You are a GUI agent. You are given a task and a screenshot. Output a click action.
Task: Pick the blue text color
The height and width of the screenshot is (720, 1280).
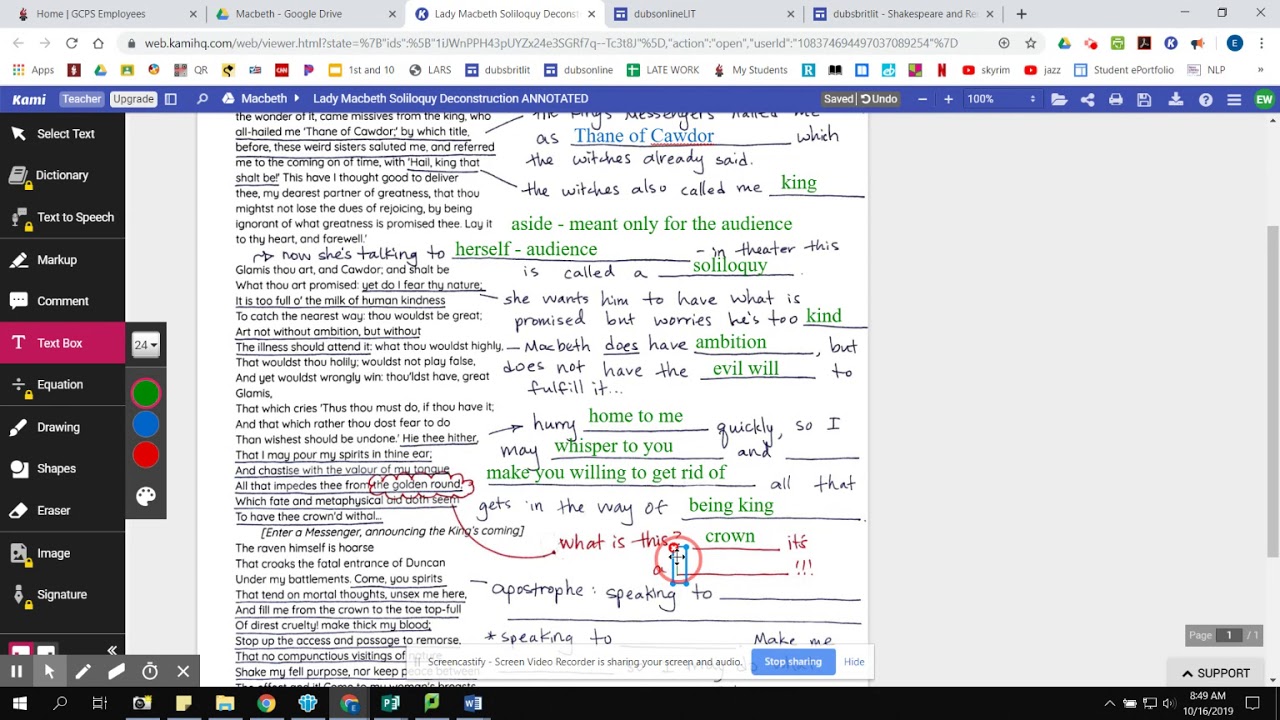tap(146, 424)
